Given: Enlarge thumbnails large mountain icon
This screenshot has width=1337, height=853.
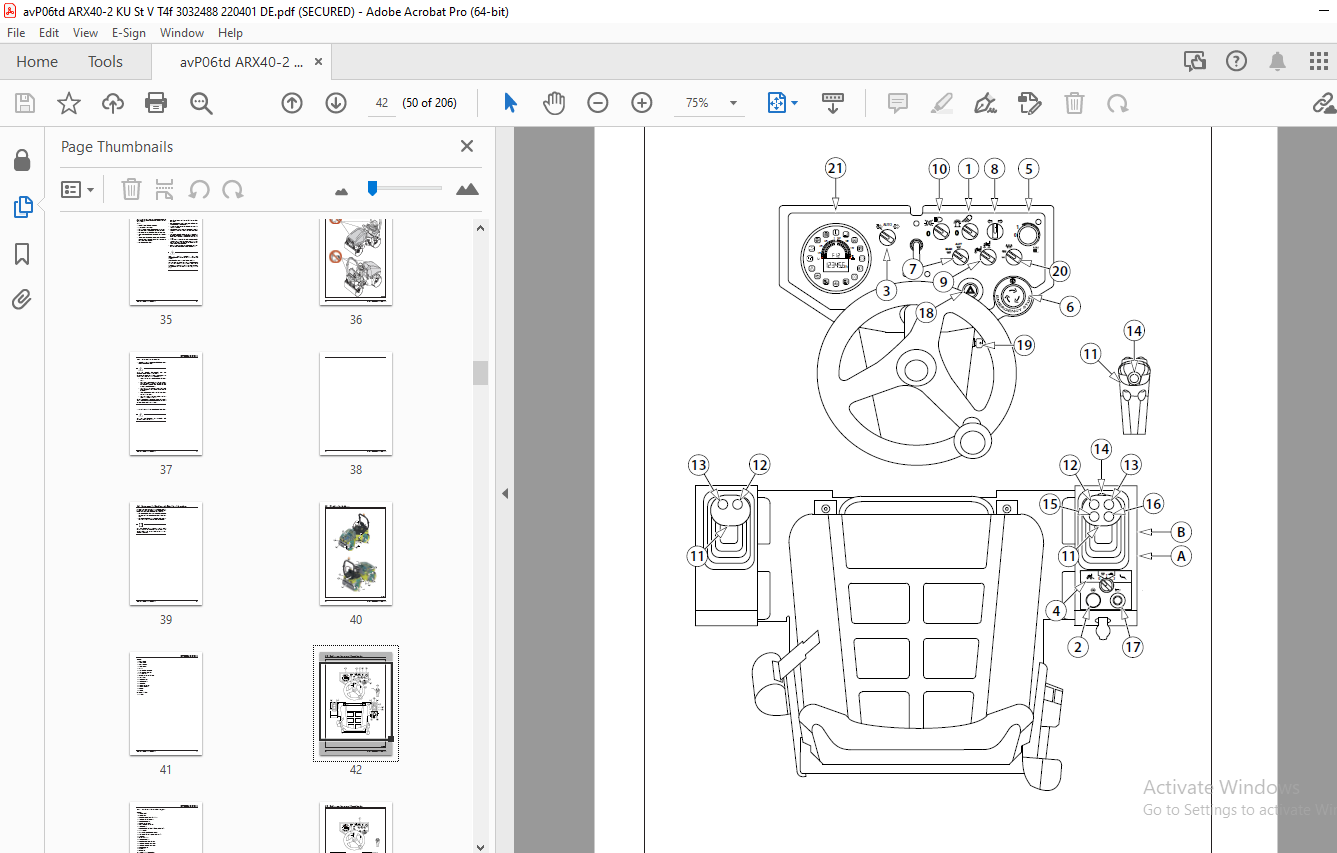Looking at the screenshot, I should (467, 189).
